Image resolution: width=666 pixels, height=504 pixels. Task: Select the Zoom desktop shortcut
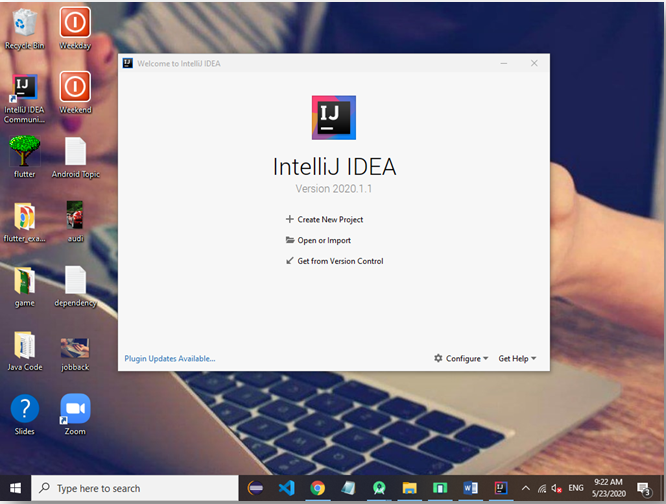[75, 414]
